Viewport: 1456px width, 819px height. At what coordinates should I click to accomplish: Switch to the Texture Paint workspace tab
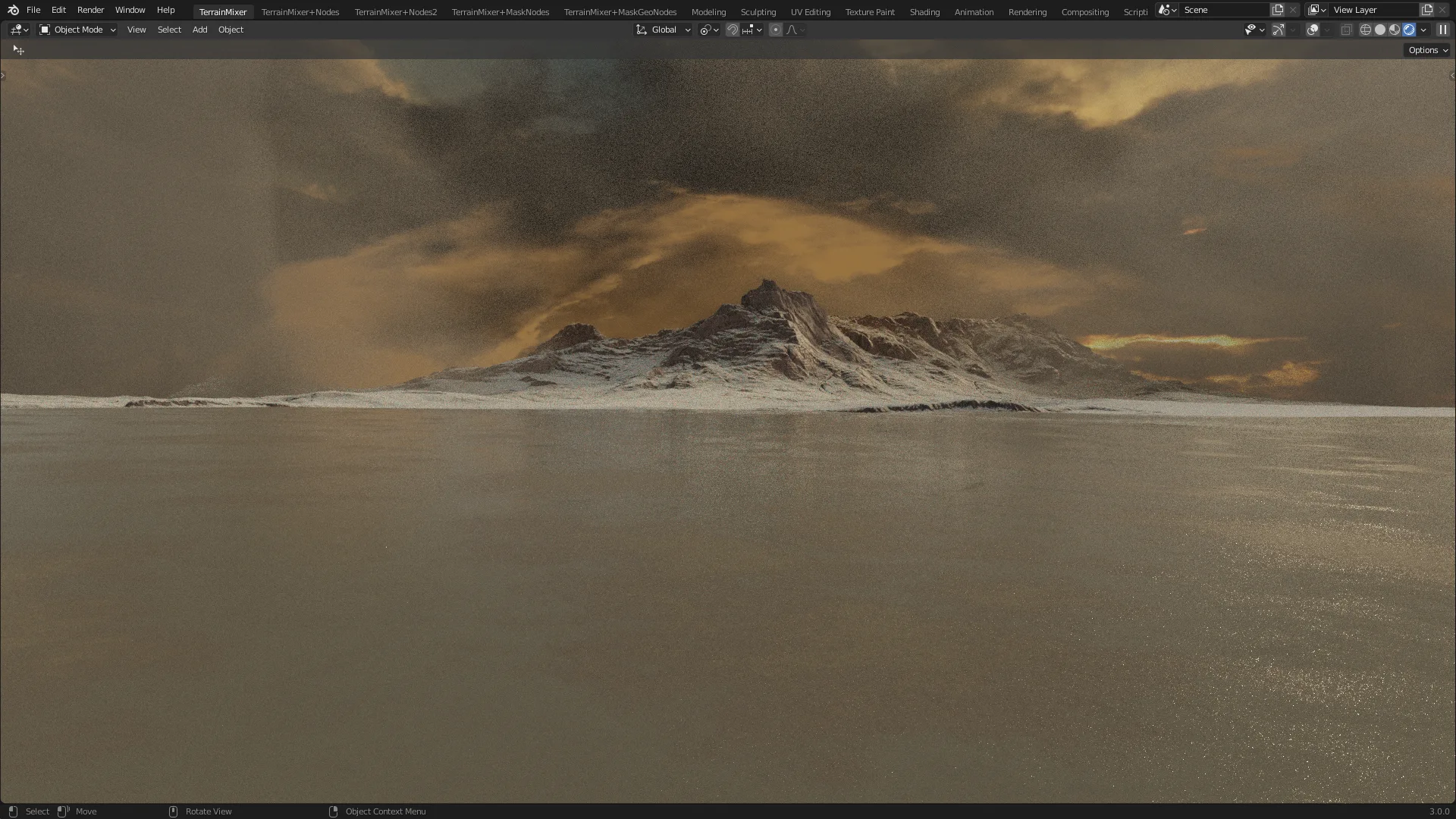(870, 12)
